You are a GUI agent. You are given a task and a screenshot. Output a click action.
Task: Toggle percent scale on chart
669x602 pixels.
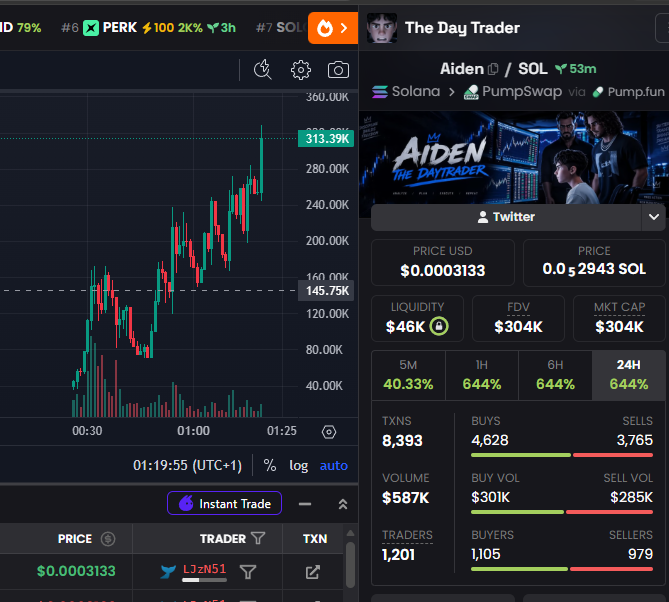coord(270,465)
